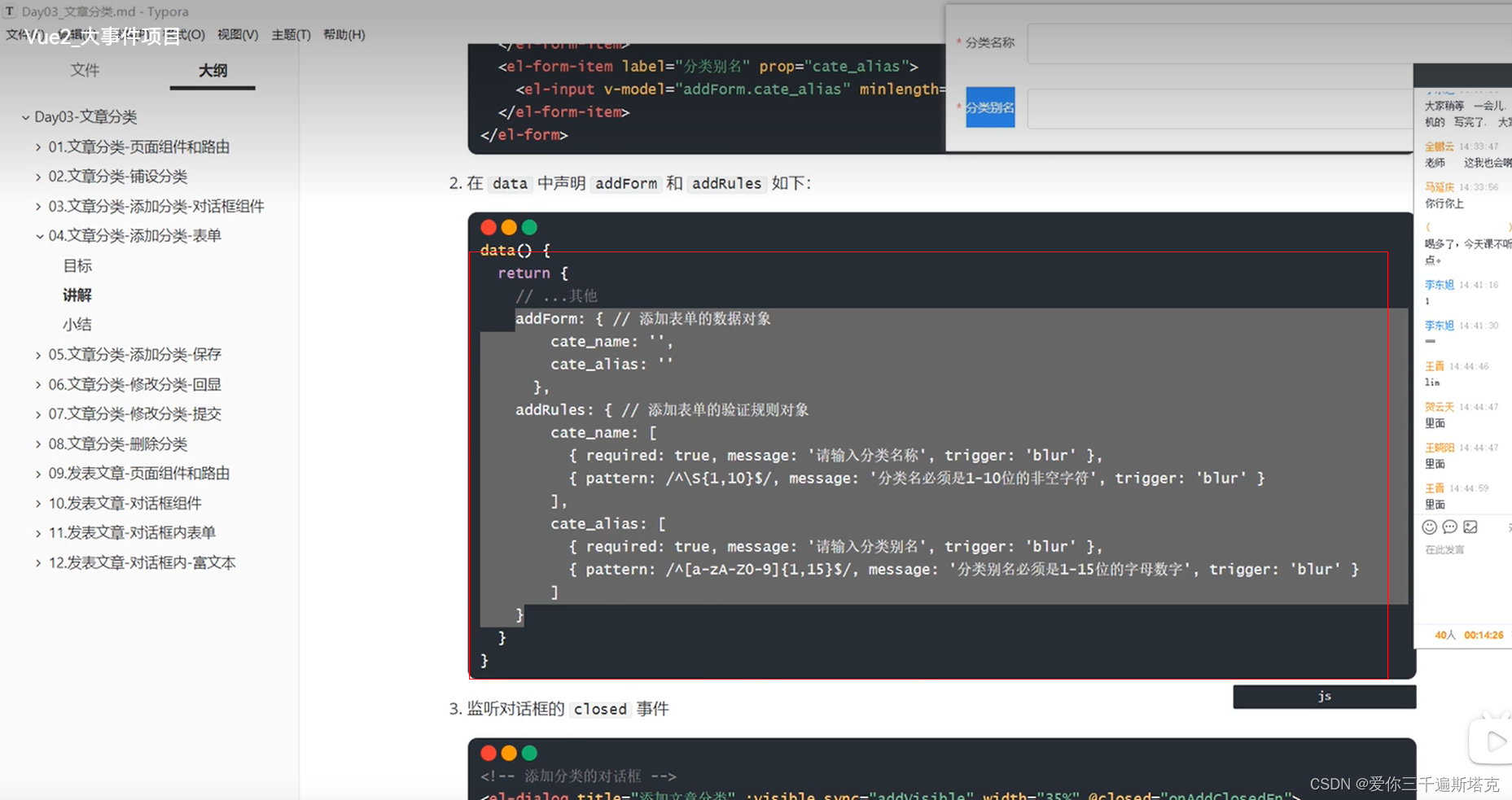Click the inline code addForm in step 2
This screenshot has height=800, width=1512.
pos(625,183)
